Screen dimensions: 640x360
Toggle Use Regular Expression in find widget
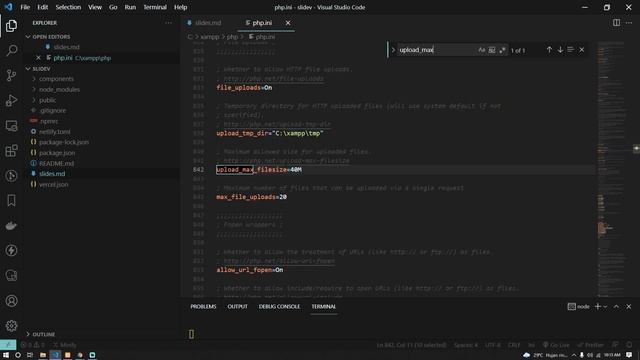coord(502,50)
